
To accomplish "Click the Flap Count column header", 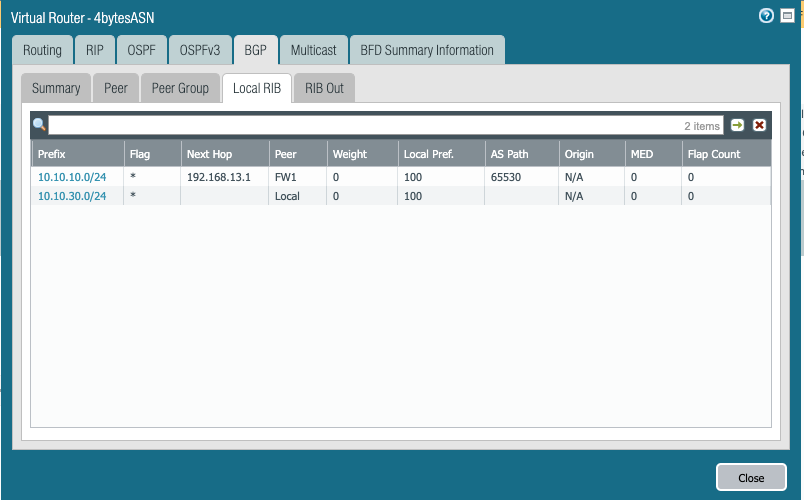I will (713, 154).
